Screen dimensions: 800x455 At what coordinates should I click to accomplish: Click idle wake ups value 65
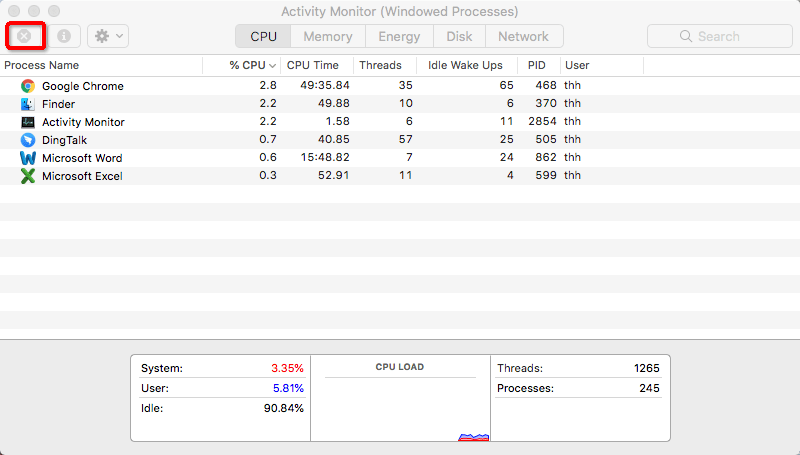point(507,85)
